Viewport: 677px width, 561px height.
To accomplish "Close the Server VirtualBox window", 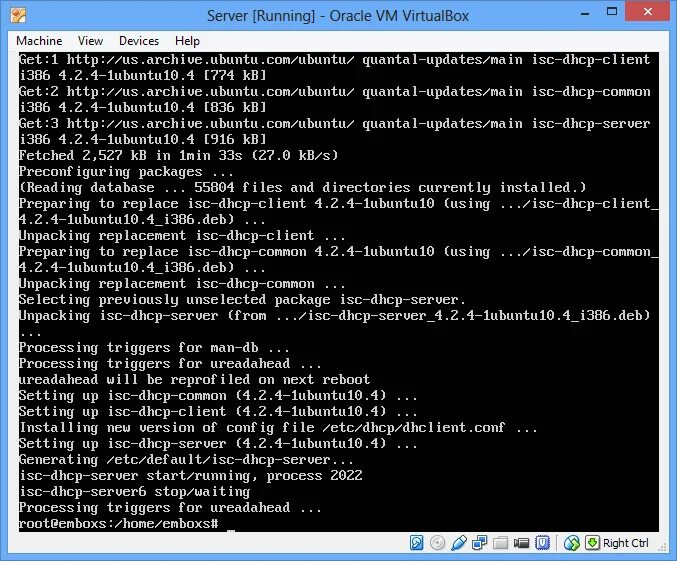I will pos(648,12).
